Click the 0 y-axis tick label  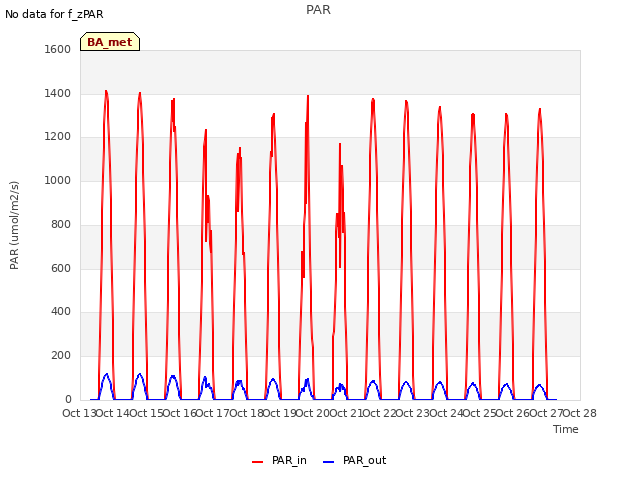[x=68, y=399]
